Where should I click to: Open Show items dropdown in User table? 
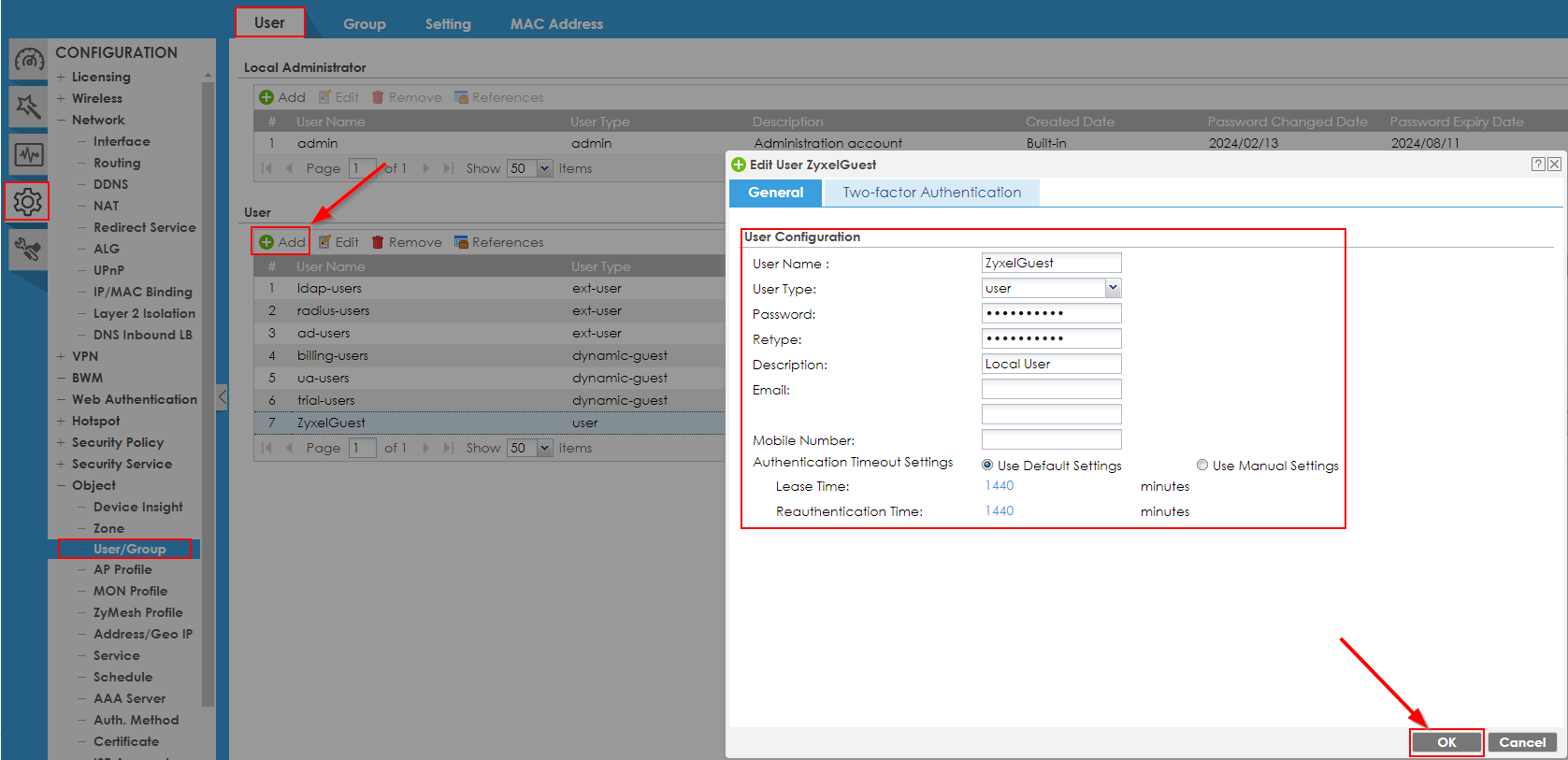(544, 449)
